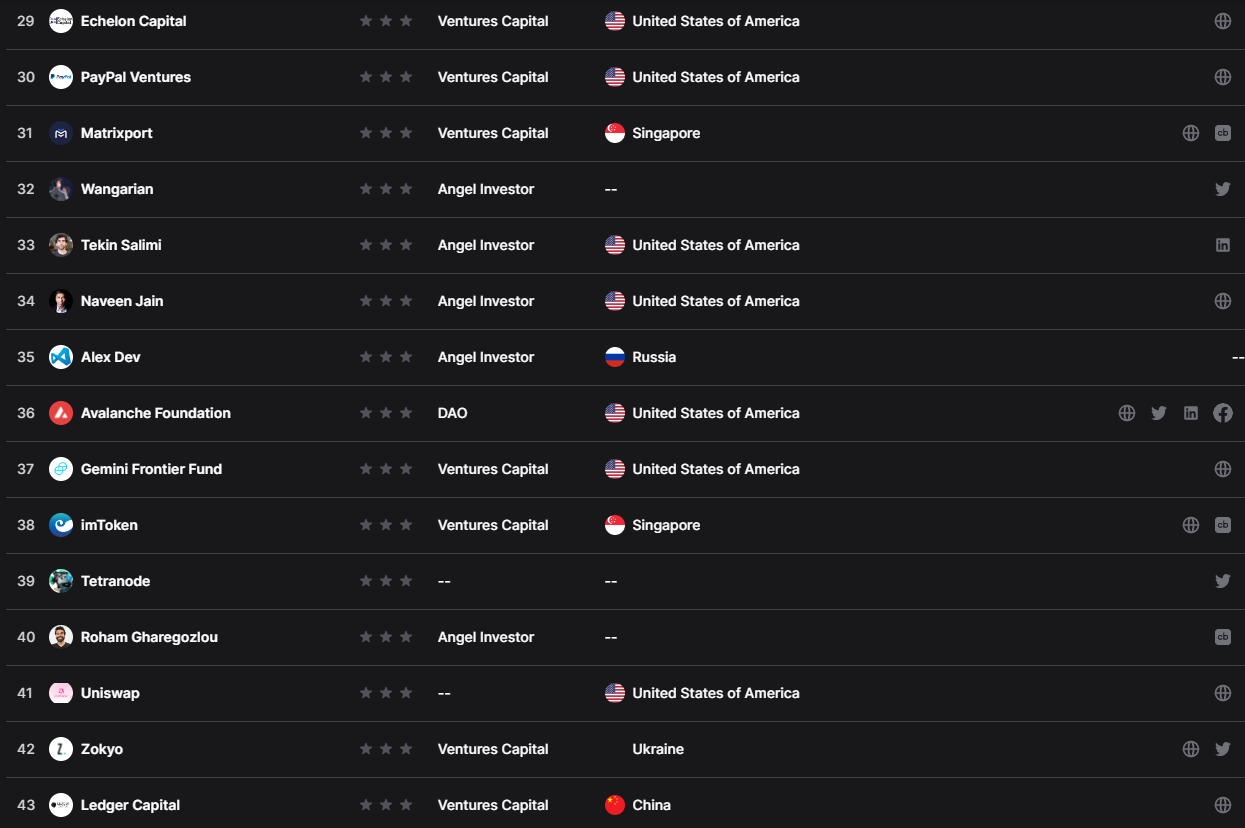Open Avalanche Foundation's Twitter profile icon
This screenshot has height=828, width=1245.
pos(1159,413)
